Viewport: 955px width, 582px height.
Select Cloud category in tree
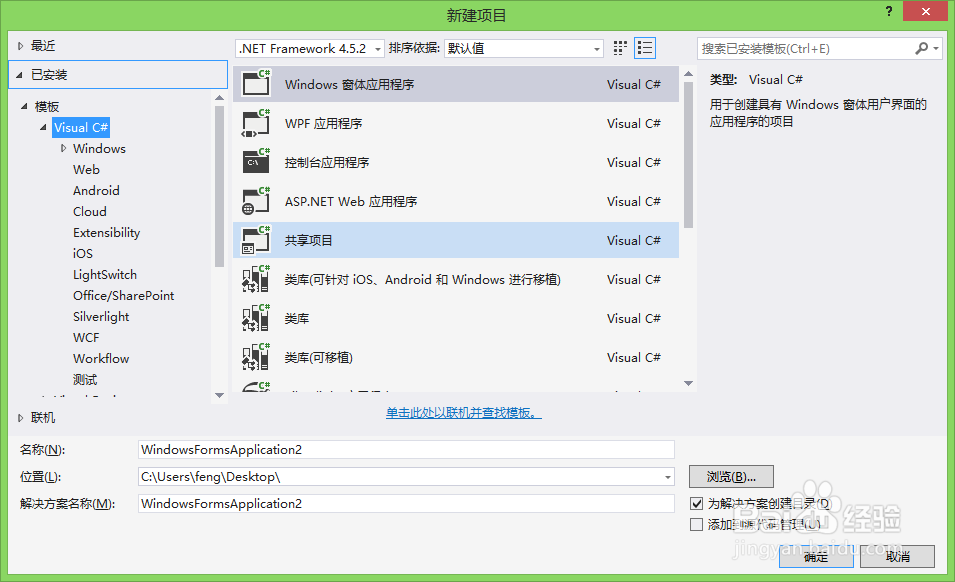click(90, 211)
